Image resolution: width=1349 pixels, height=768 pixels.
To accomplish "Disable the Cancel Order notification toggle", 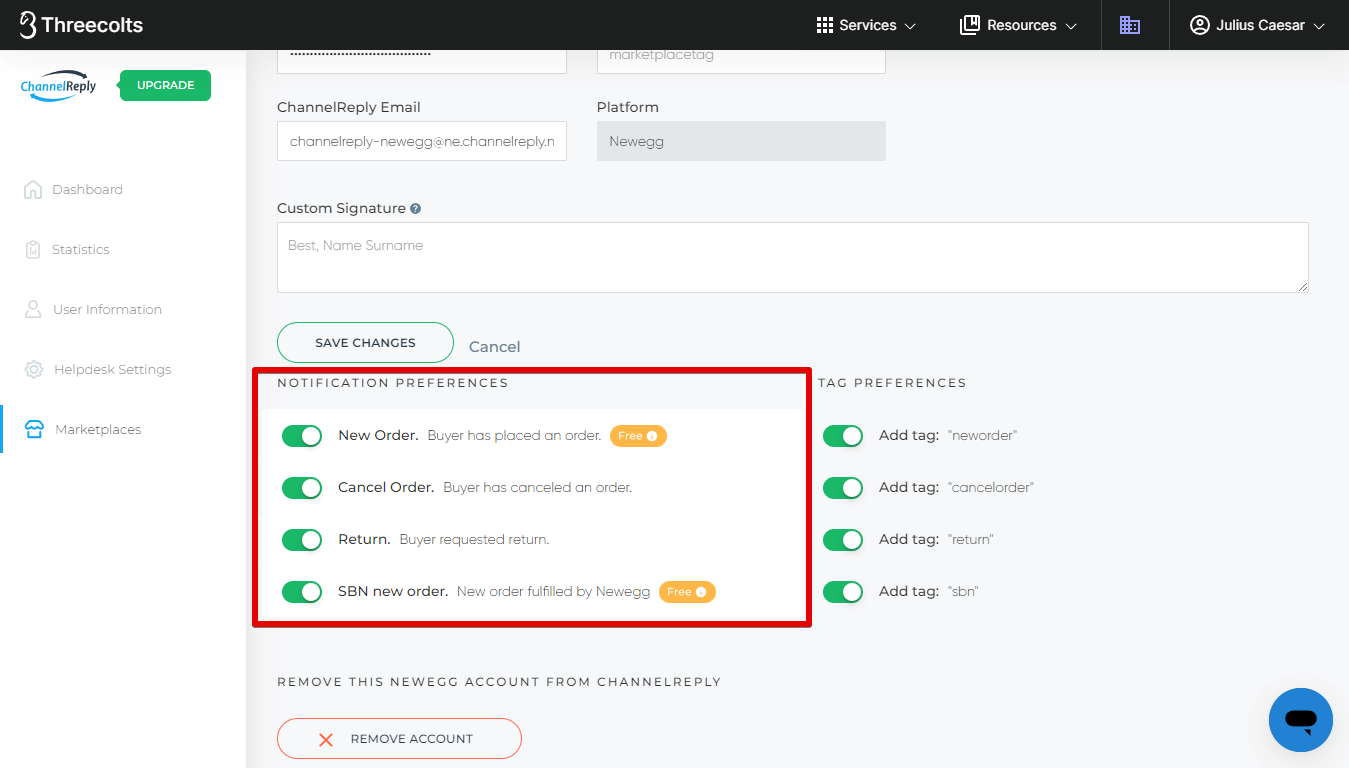I will point(302,488).
